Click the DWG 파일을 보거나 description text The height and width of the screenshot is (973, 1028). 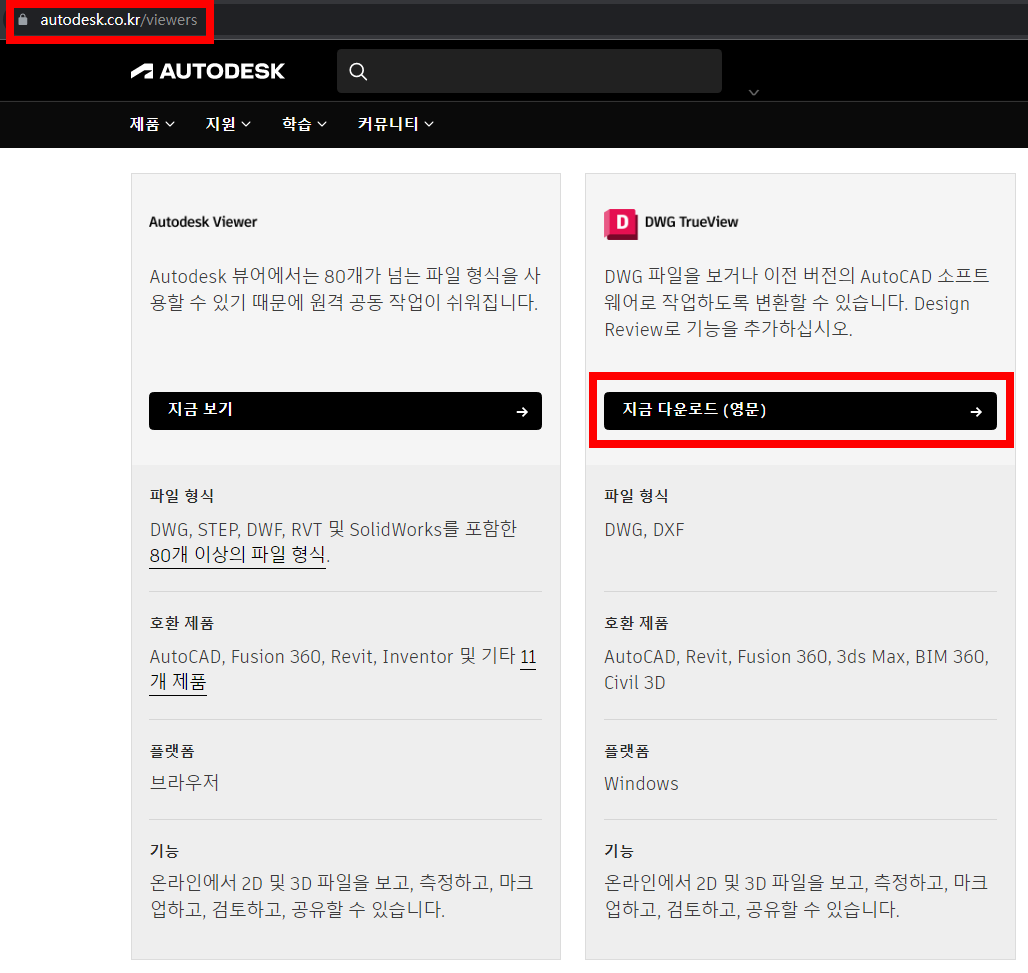[797, 302]
